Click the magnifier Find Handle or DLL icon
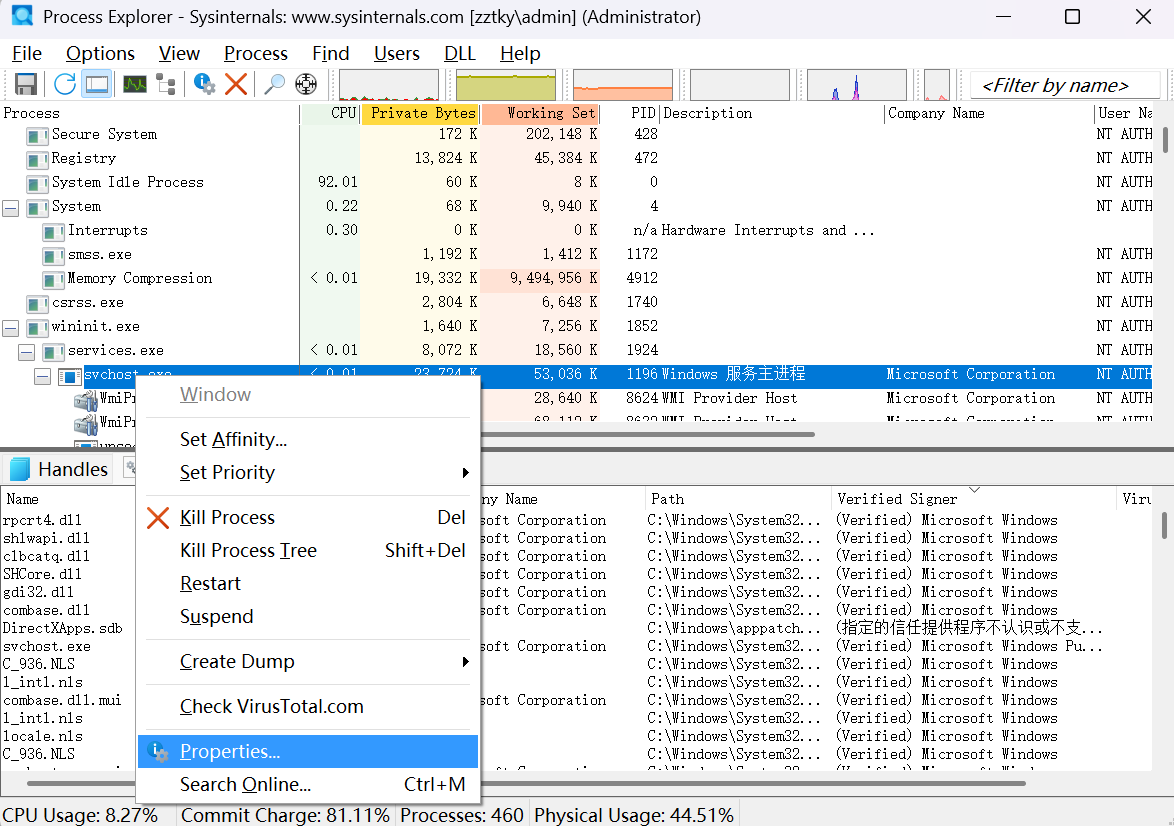 [x=274, y=84]
